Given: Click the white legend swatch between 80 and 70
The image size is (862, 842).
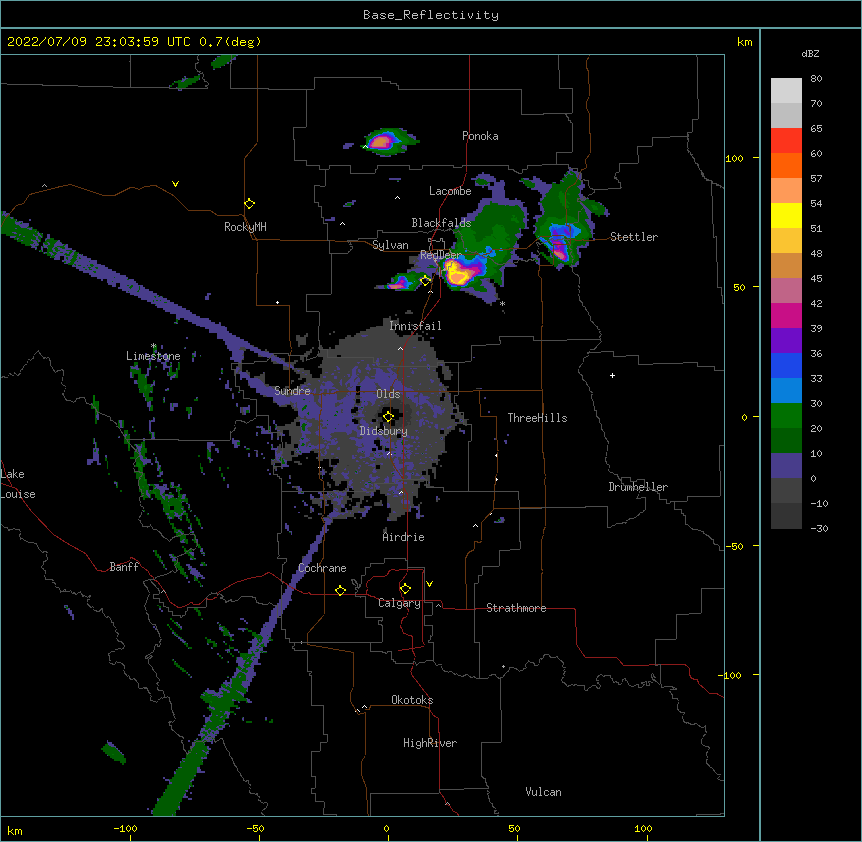Looking at the screenshot, I should 786,91.
